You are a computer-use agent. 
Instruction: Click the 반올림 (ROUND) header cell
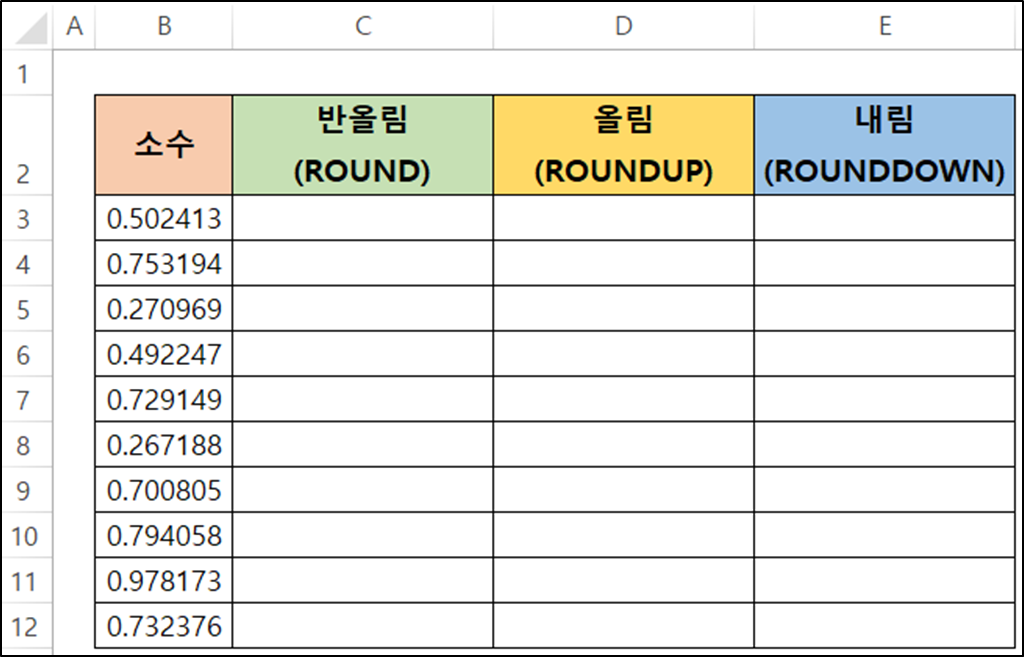tap(362, 145)
